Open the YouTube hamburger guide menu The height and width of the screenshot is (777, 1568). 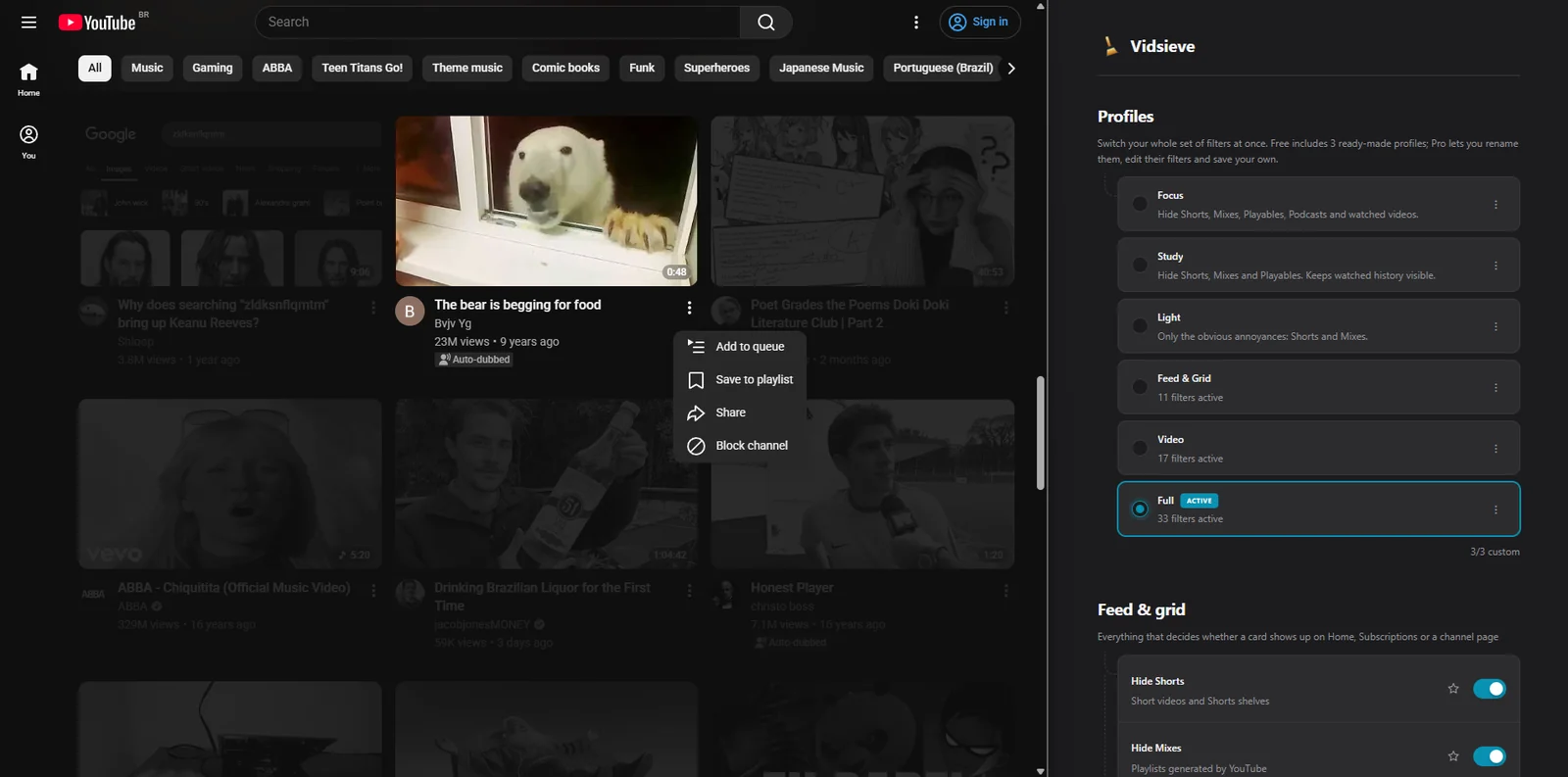[x=28, y=22]
